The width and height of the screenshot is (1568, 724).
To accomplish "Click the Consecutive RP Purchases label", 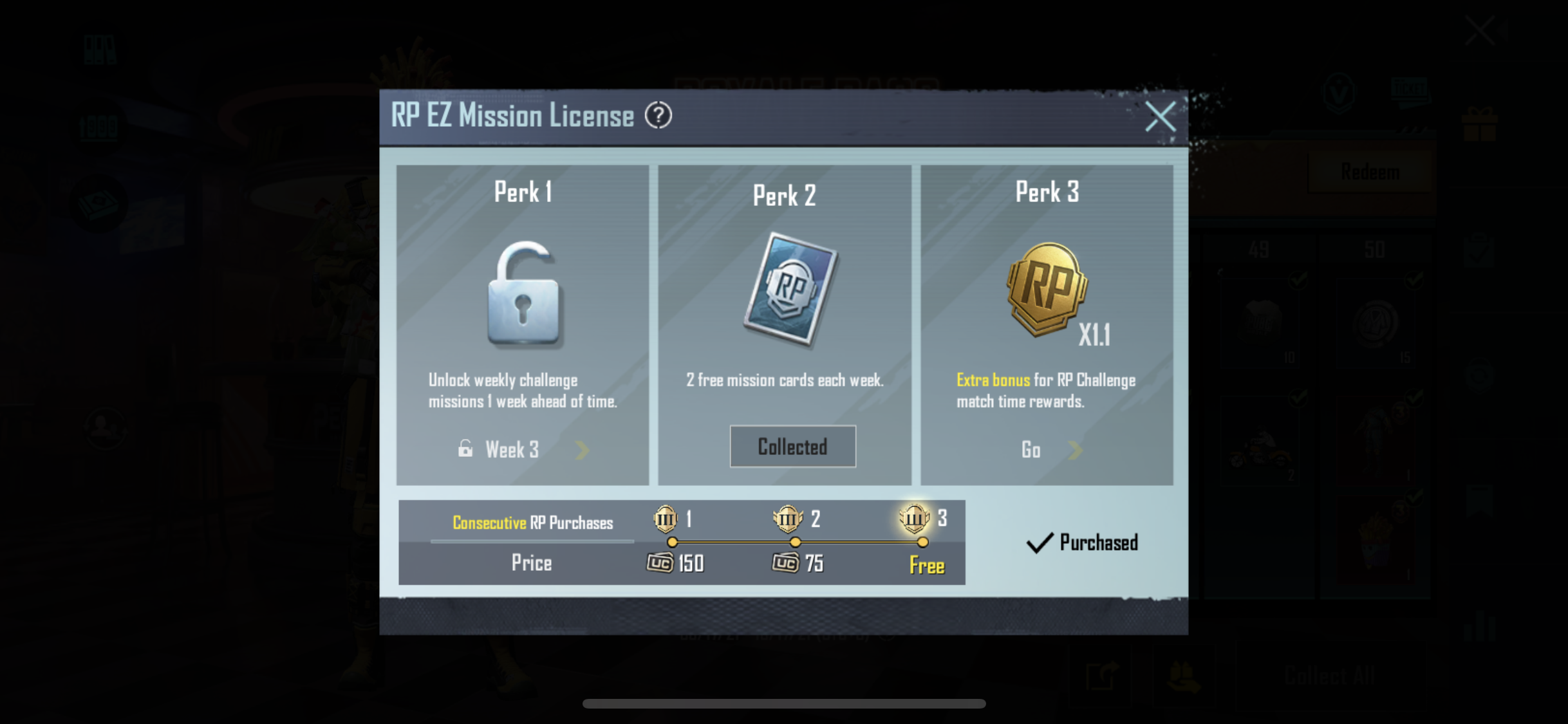I will [532, 523].
